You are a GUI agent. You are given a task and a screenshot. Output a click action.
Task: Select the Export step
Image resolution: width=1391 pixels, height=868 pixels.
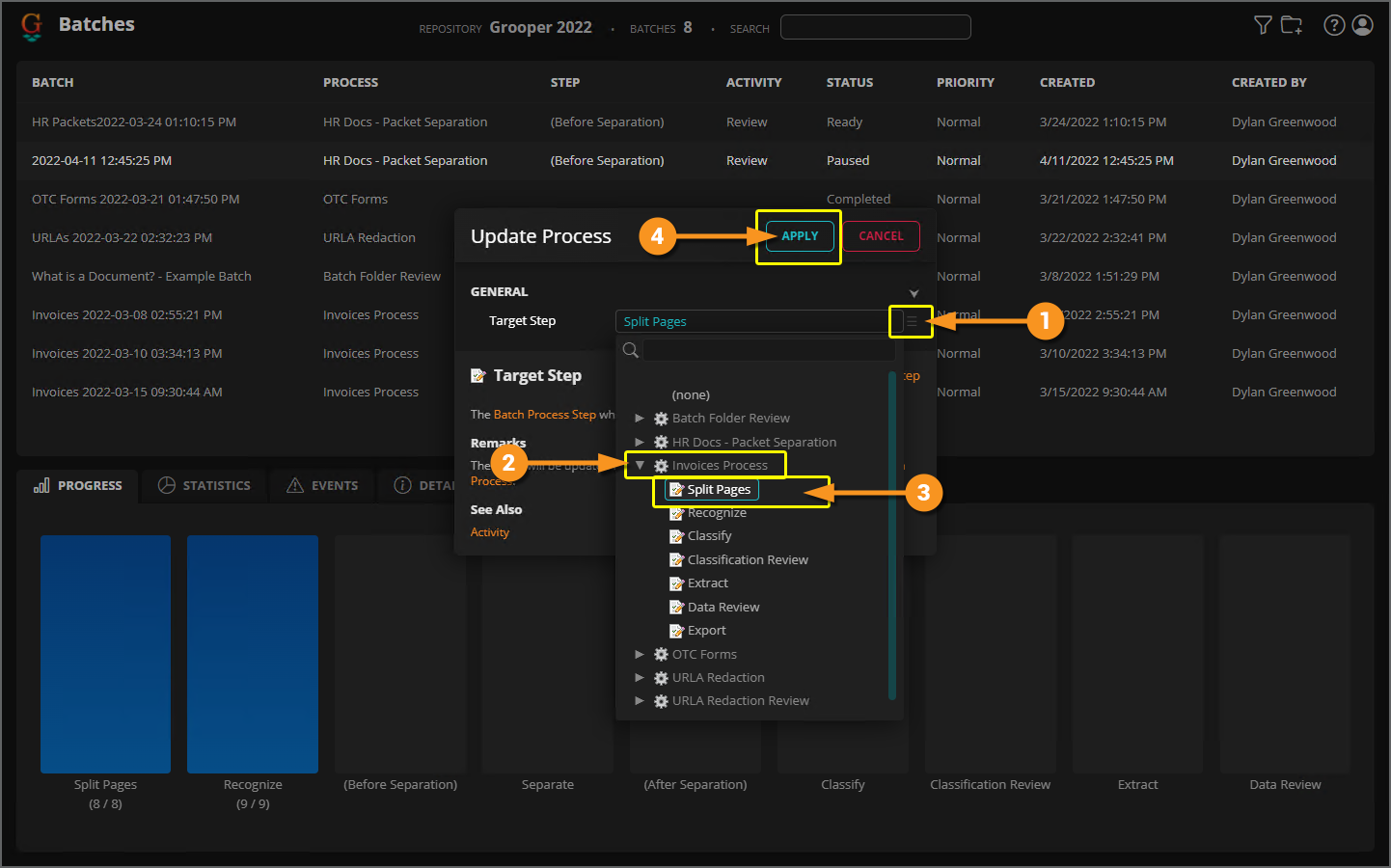pos(707,631)
